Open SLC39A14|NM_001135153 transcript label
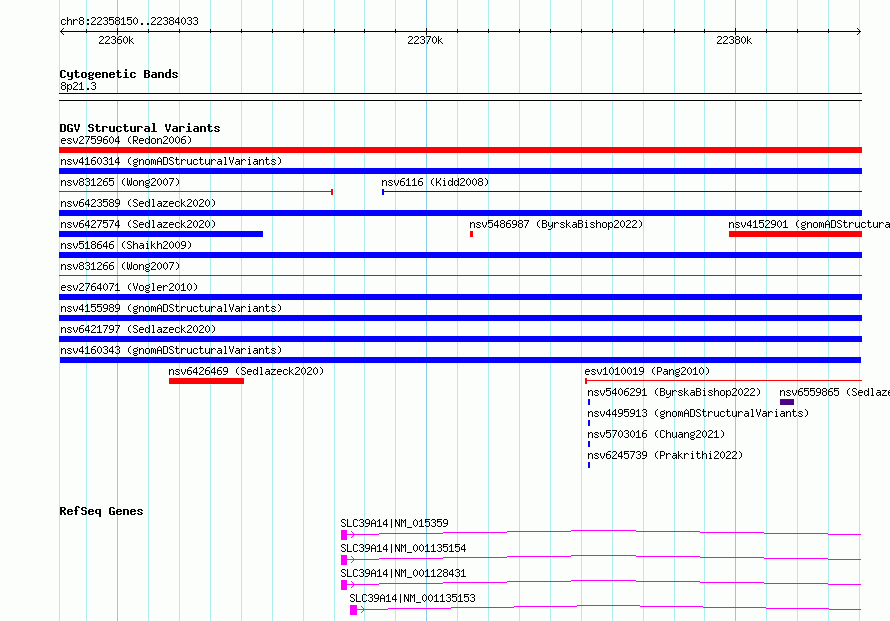890x621 pixels. click(x=413, y=598)
